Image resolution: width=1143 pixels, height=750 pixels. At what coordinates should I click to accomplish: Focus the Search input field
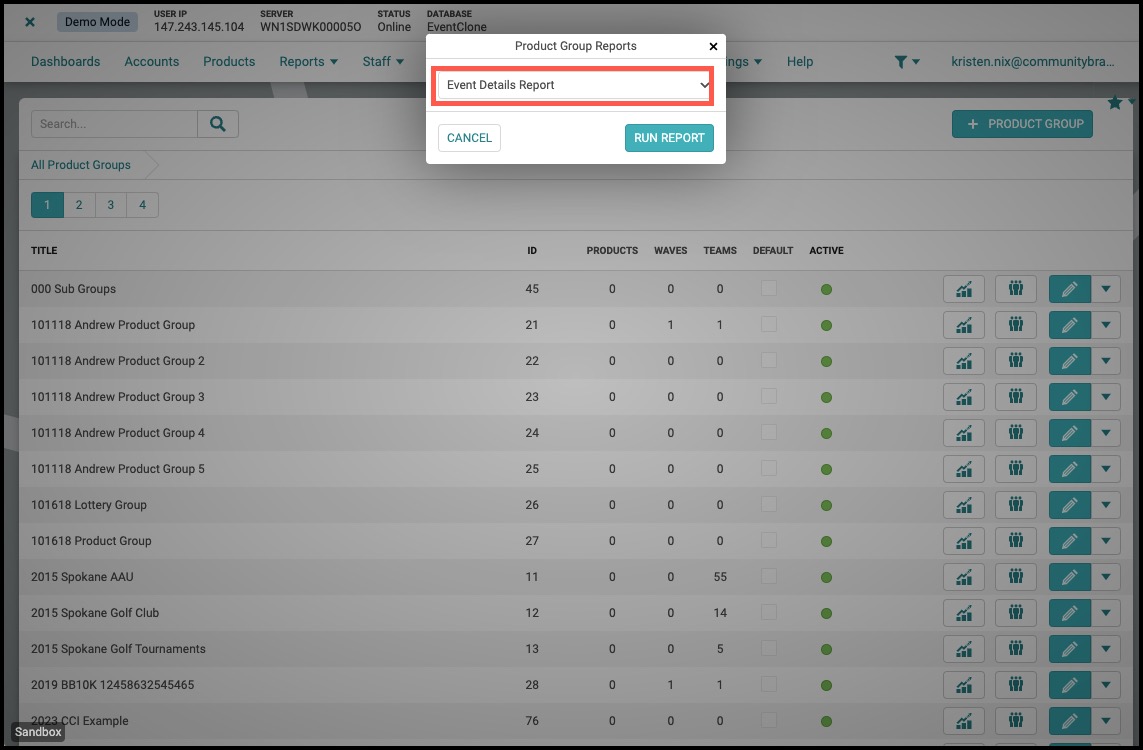click(114, 124)
